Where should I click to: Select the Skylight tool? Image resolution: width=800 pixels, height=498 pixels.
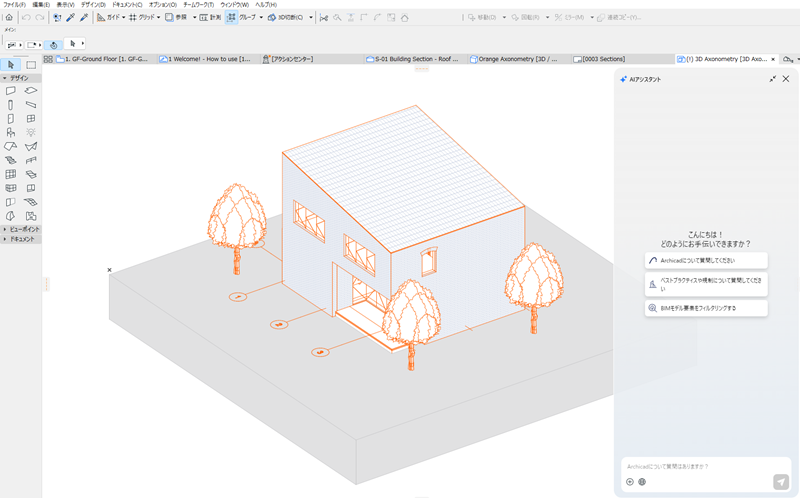click(31, 174)
